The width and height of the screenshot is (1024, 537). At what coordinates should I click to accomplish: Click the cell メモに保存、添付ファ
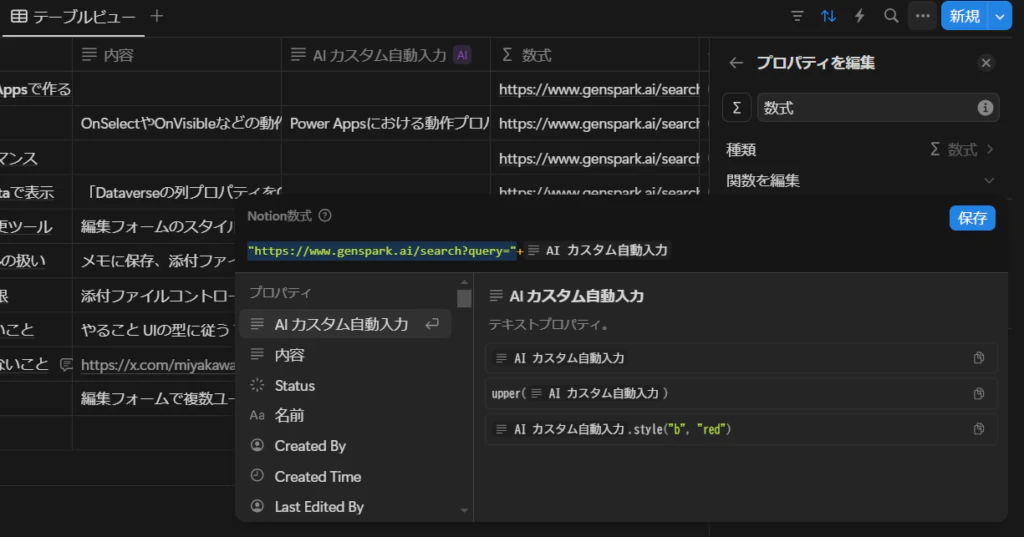pyautogui.click(x=154, y=261)
